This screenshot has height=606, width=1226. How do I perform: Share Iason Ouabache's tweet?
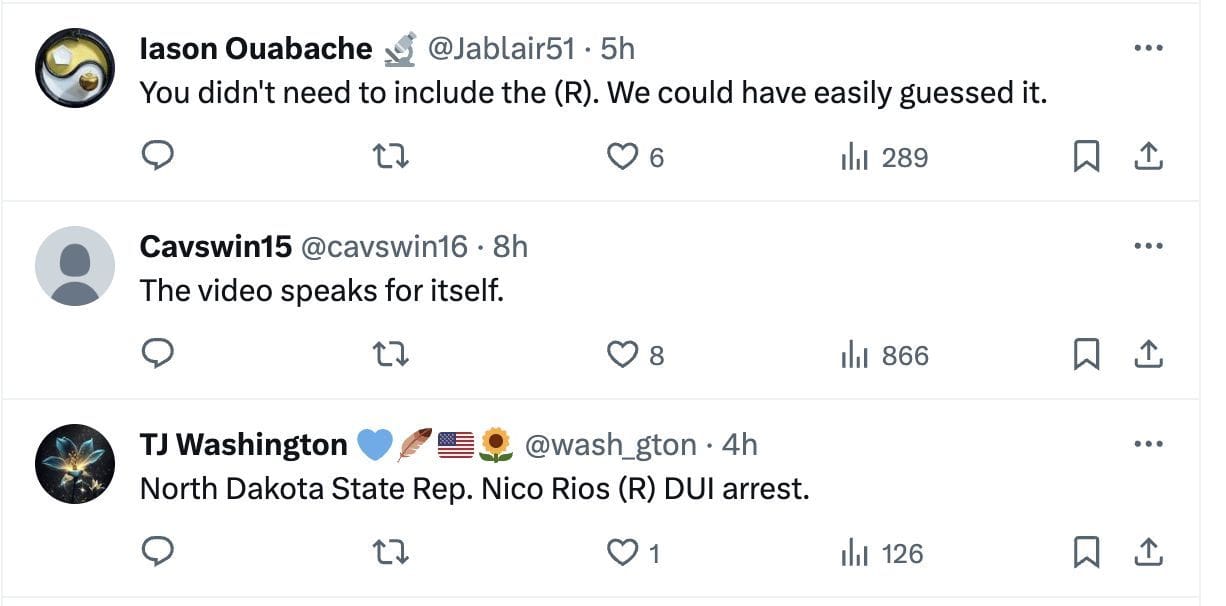click(1150, 157)
